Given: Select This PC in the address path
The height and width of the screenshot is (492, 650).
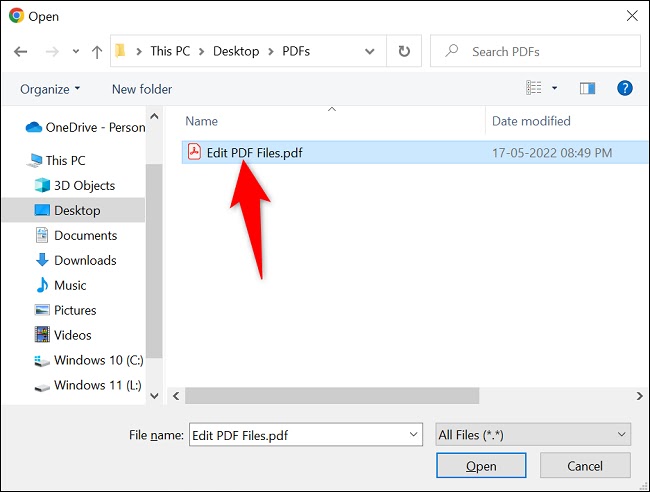Looking at the screenshot, I should [170, 51].
